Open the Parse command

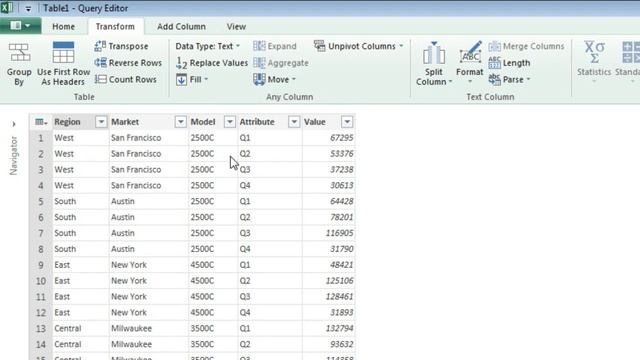[x=509, y=79]
